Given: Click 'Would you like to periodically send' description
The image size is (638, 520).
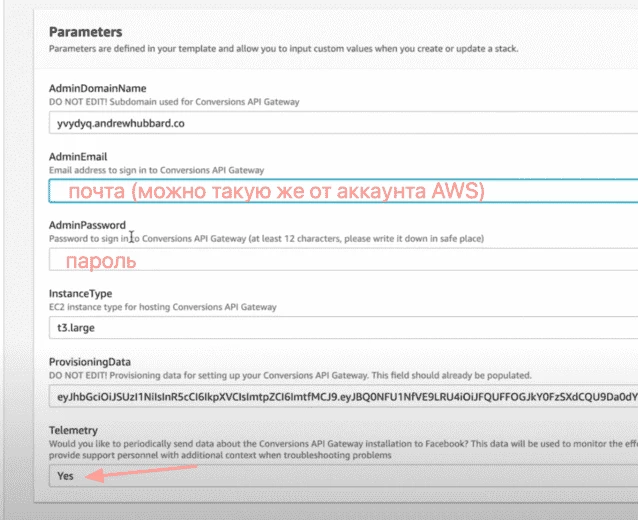Looking at the screenshot, I should pos(343,449).
